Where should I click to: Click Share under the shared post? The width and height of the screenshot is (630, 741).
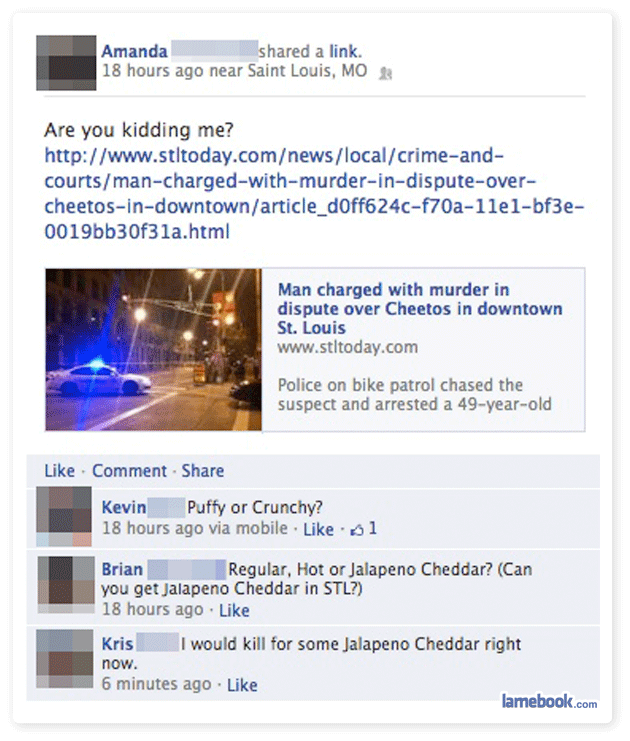pos(203,471)
